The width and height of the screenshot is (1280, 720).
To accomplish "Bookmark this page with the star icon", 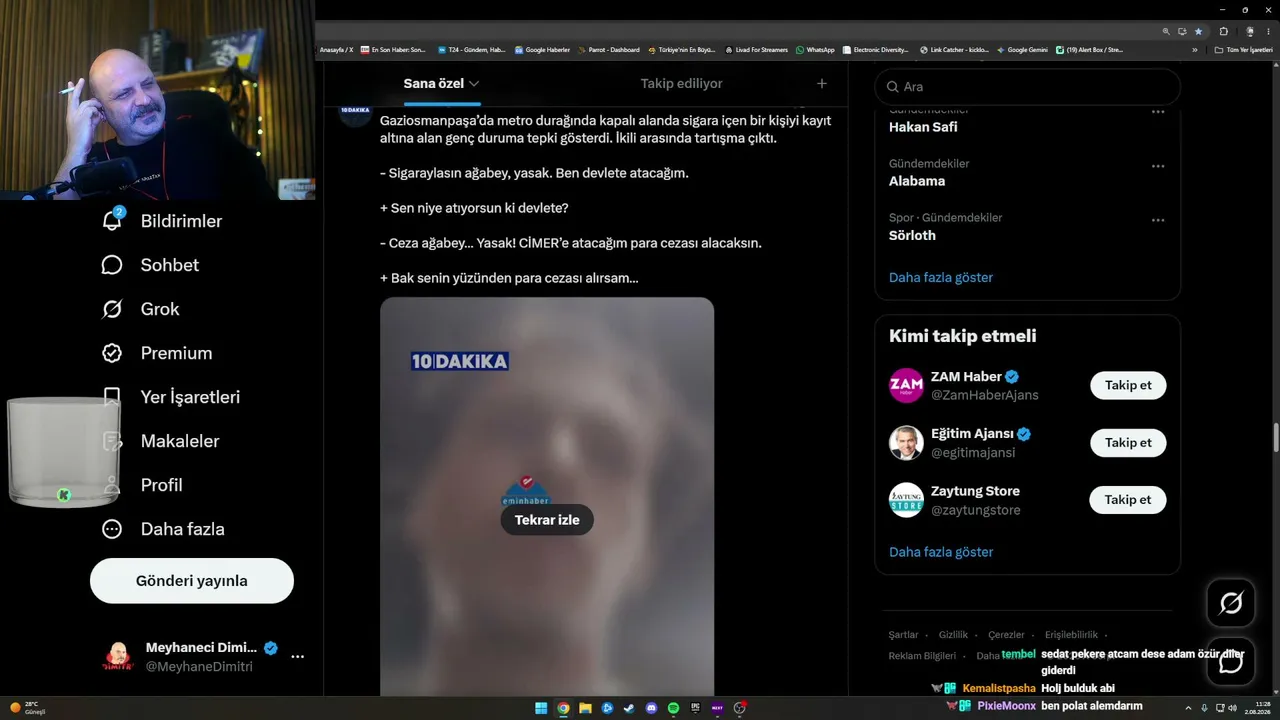I will click(1198, 31).
